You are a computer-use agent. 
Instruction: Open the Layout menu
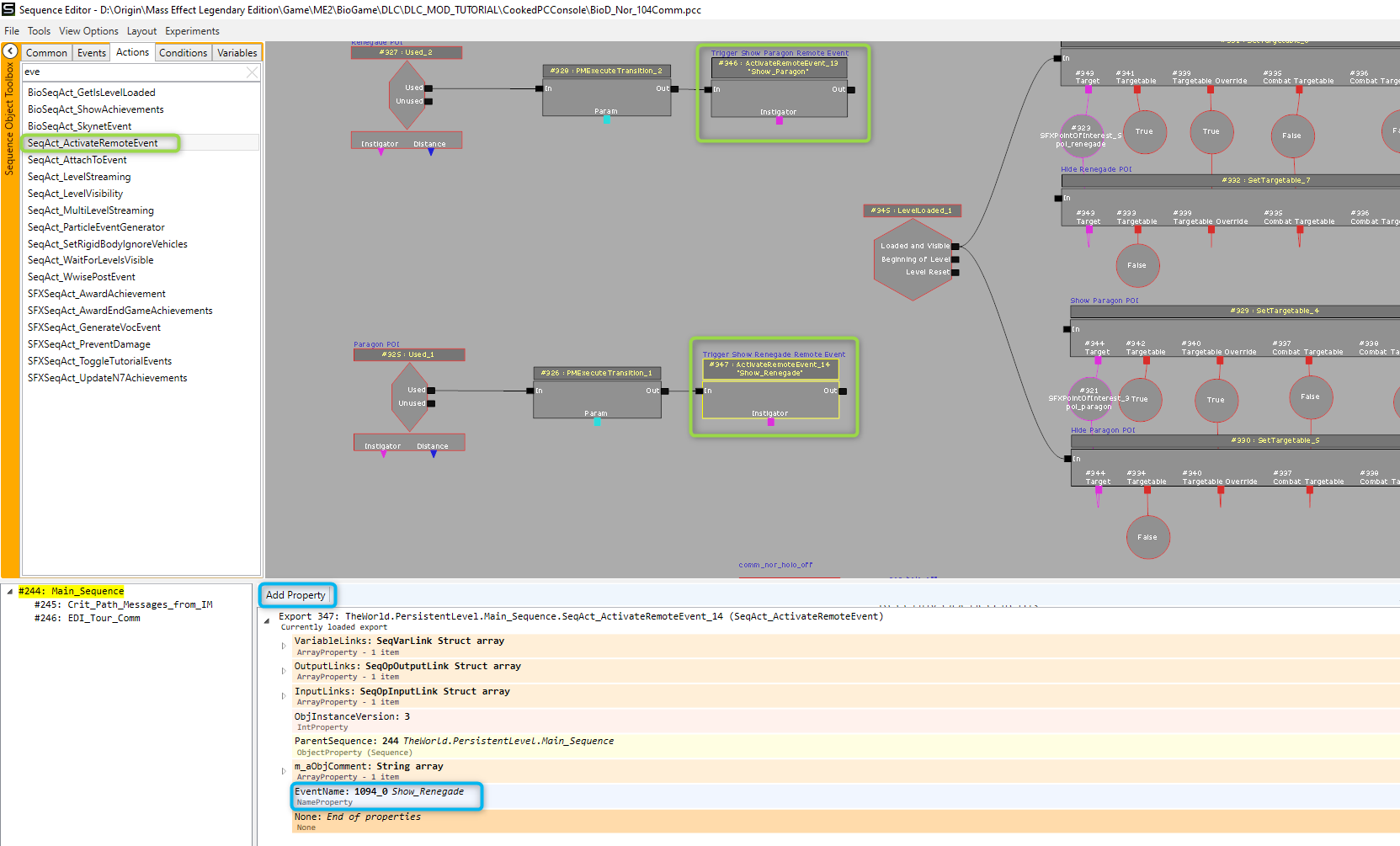[x=141, y=31]
